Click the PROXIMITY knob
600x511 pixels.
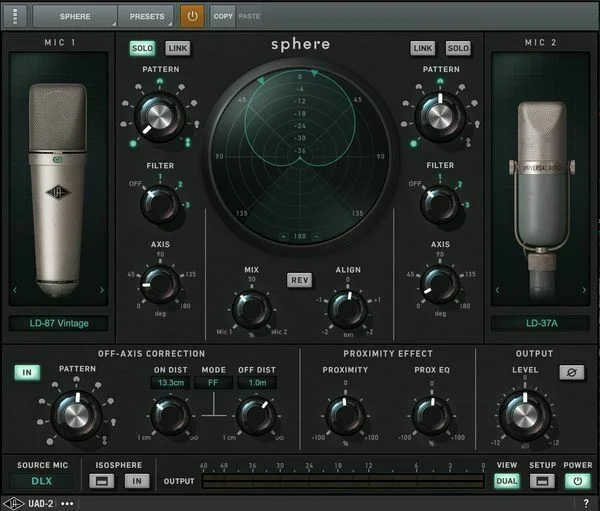[345, 415]
